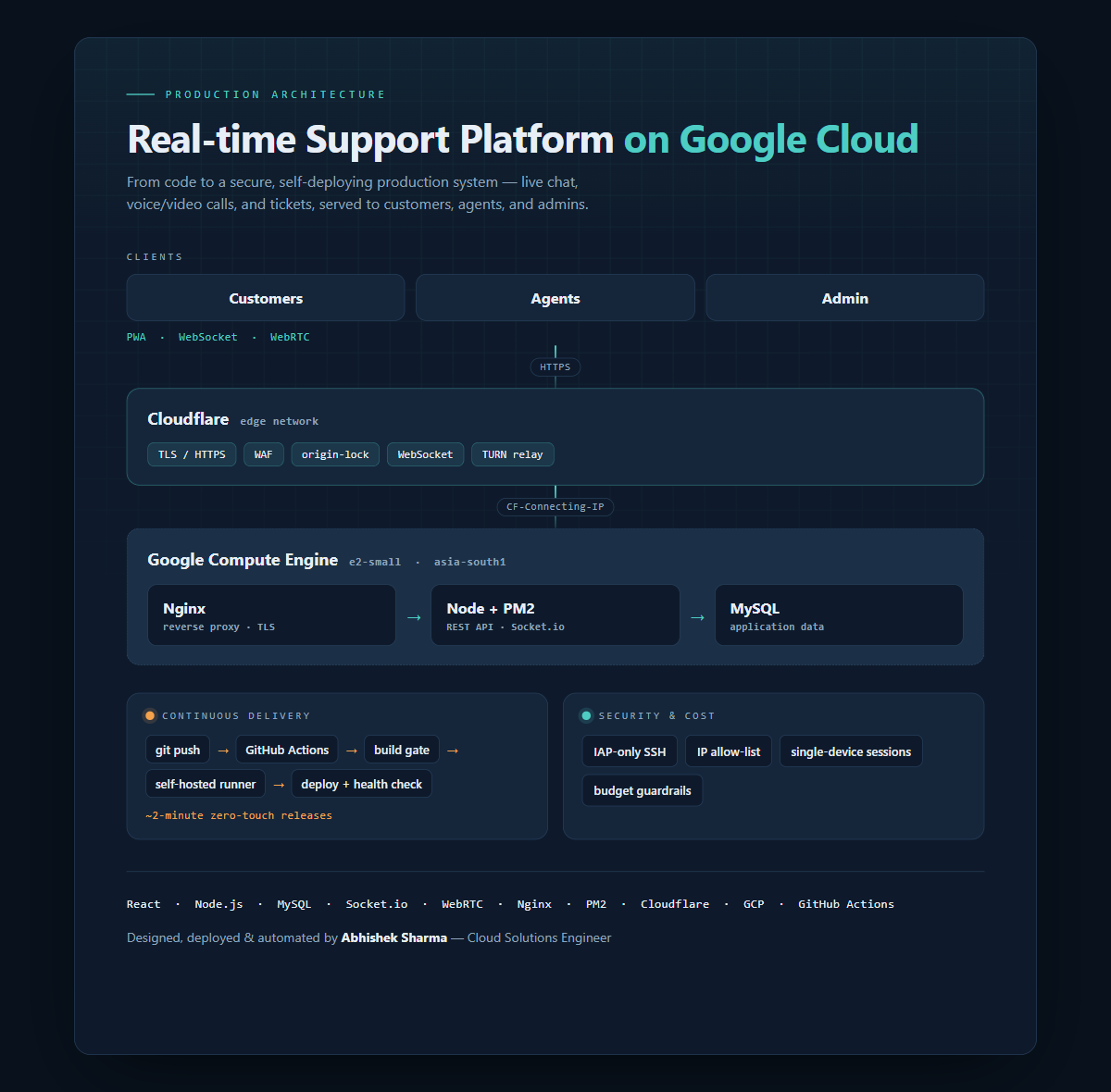Viewport: 1111px width, 1092px height.
Task: Open the Node + PM2 box
Action: click(x=555, y=614)
